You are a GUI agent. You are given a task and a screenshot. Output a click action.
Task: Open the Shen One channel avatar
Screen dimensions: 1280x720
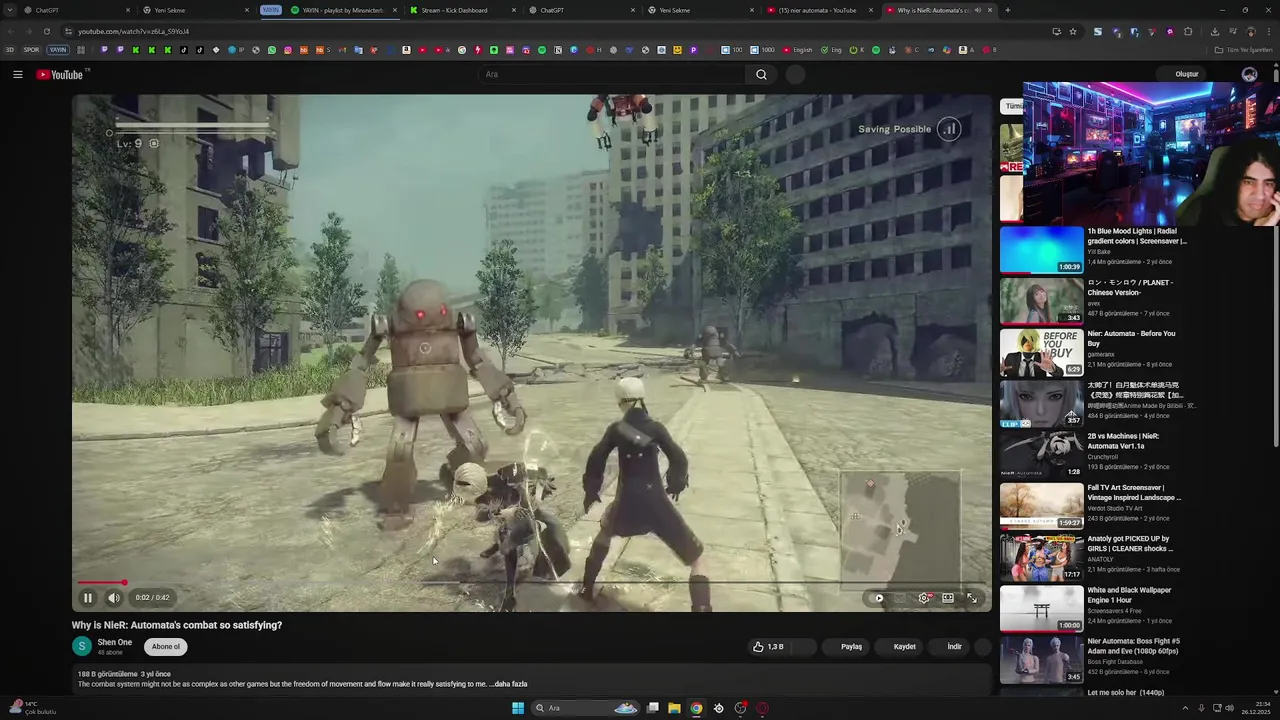pos(81,646)
